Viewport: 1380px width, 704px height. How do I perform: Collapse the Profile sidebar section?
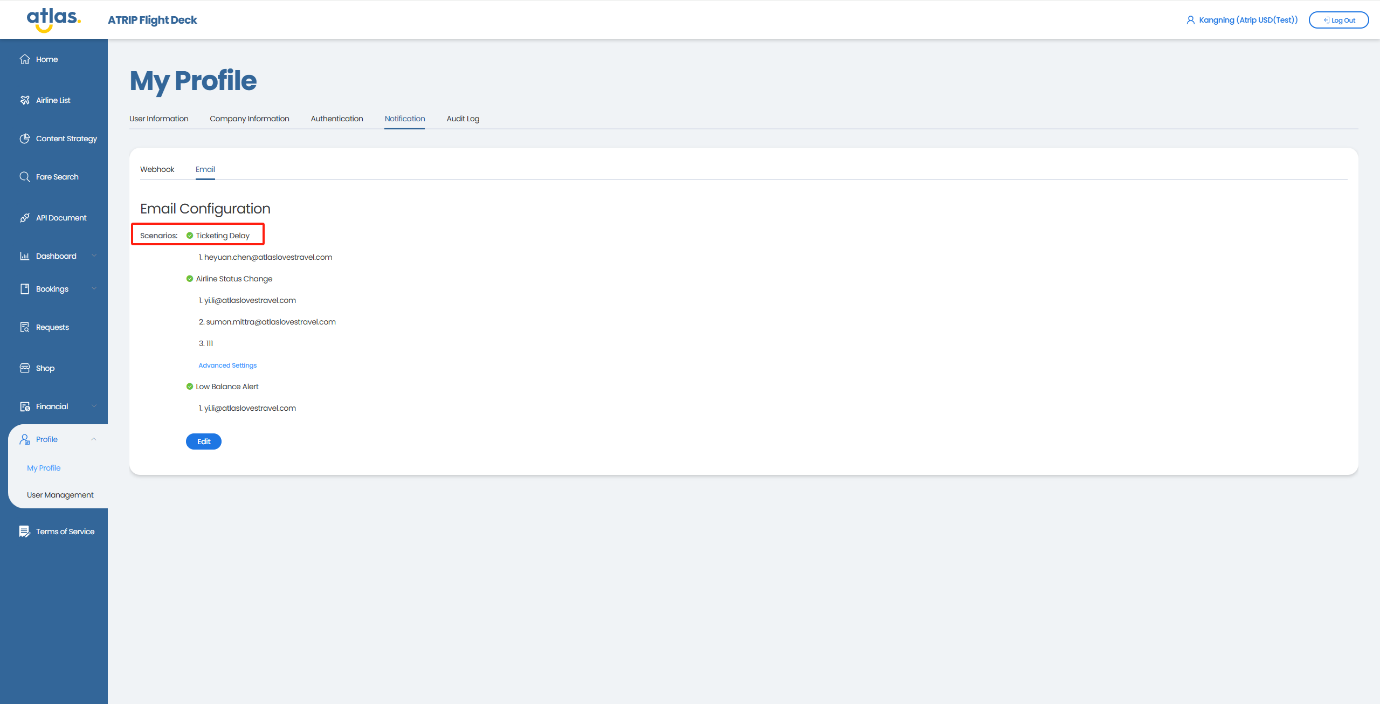coord(93,440)
